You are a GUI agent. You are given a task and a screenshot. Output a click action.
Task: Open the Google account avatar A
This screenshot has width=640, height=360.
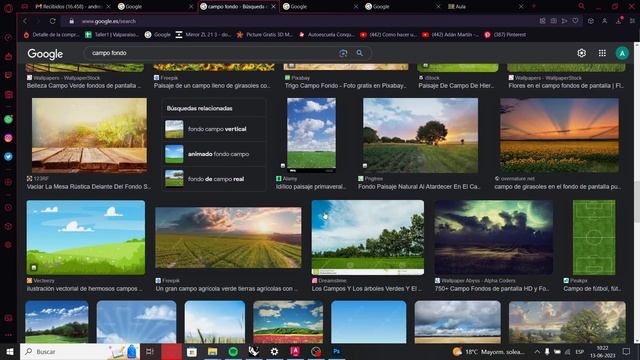(622, 53)
